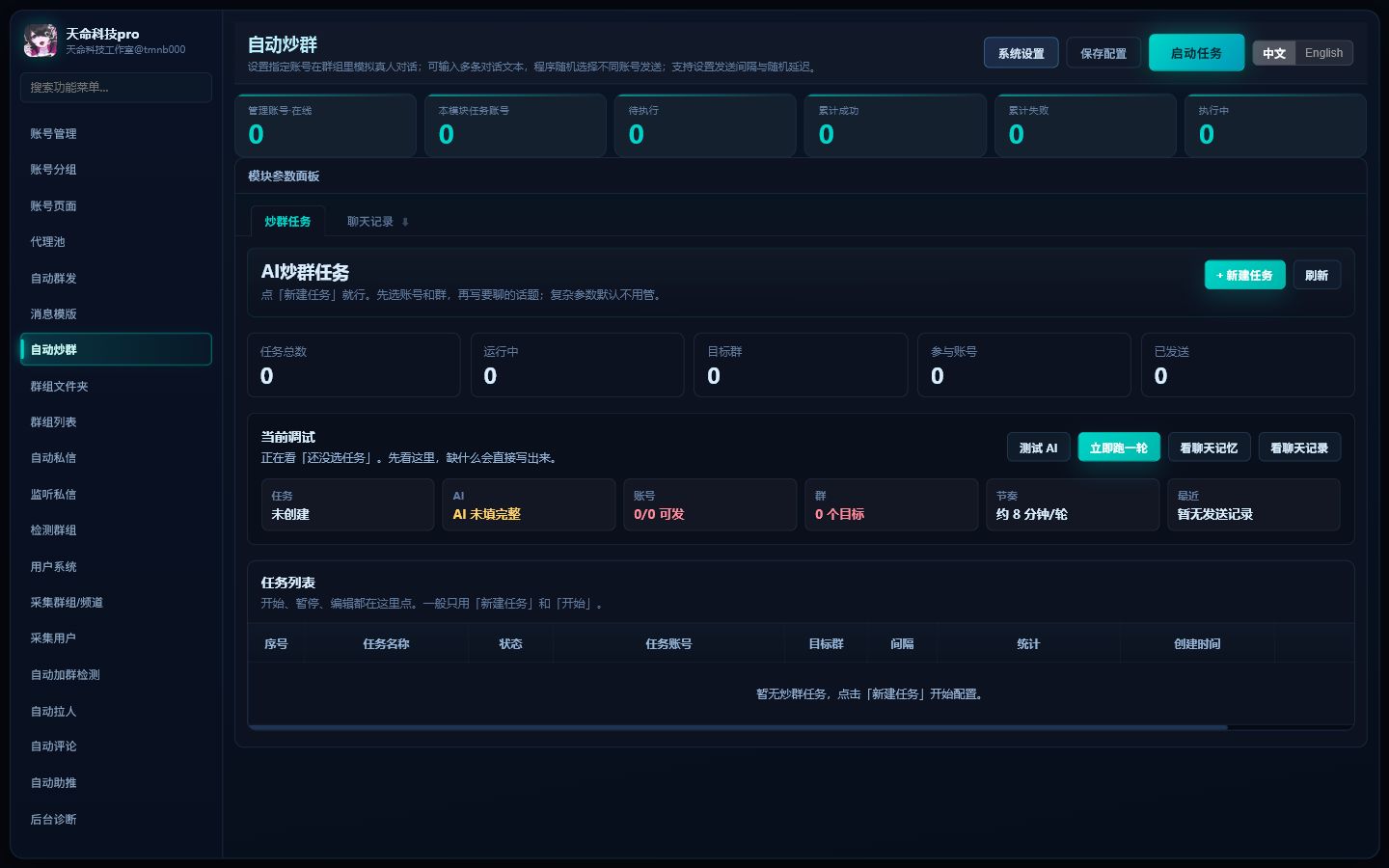Click the 天命科技pro avatar image
This screenshot has width=1389, height=868.
point(41,41)
